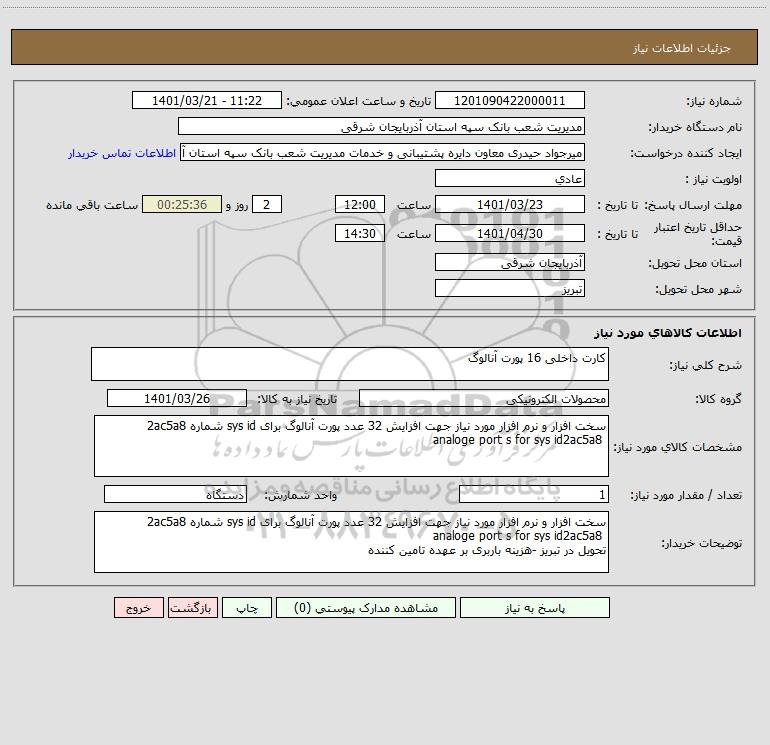This screenshot has width=770, height=745.
Task: Click the نام دستگاه خریدار field
Action: coord(381,127)
